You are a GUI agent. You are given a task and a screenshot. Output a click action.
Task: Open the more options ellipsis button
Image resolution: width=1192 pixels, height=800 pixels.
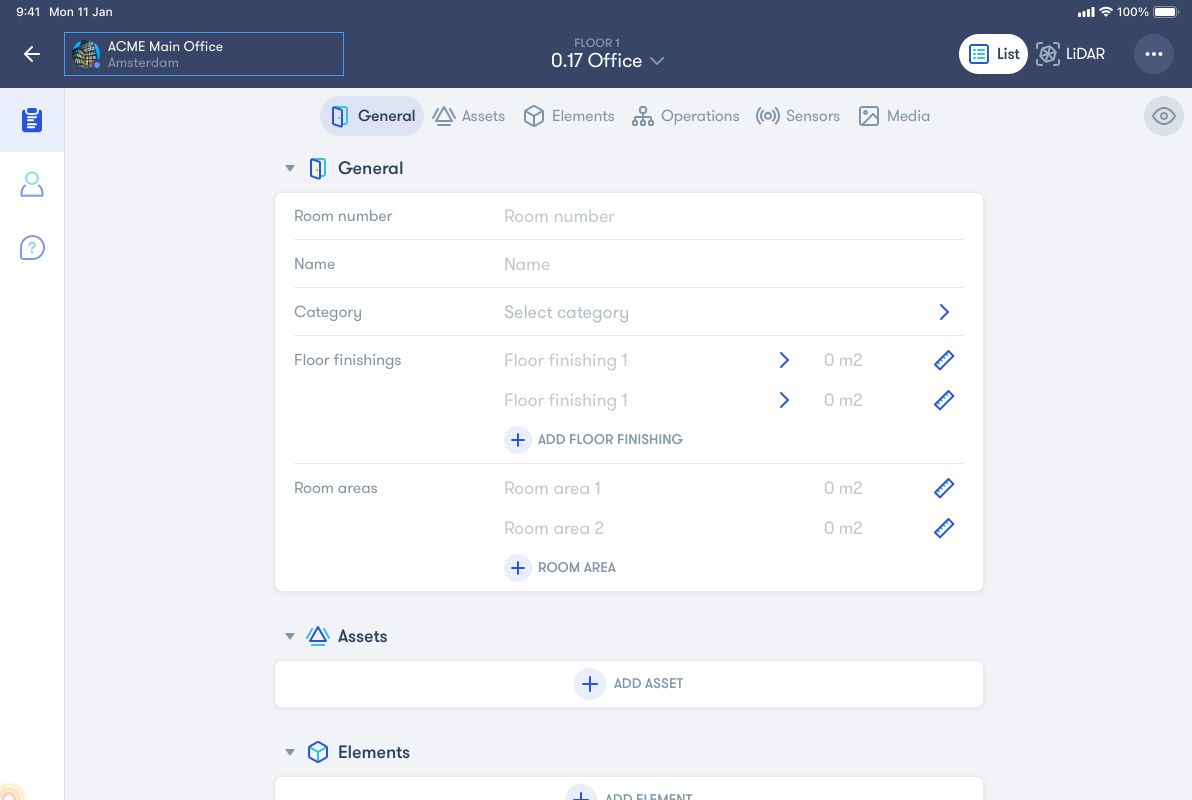pos(1153,54)
